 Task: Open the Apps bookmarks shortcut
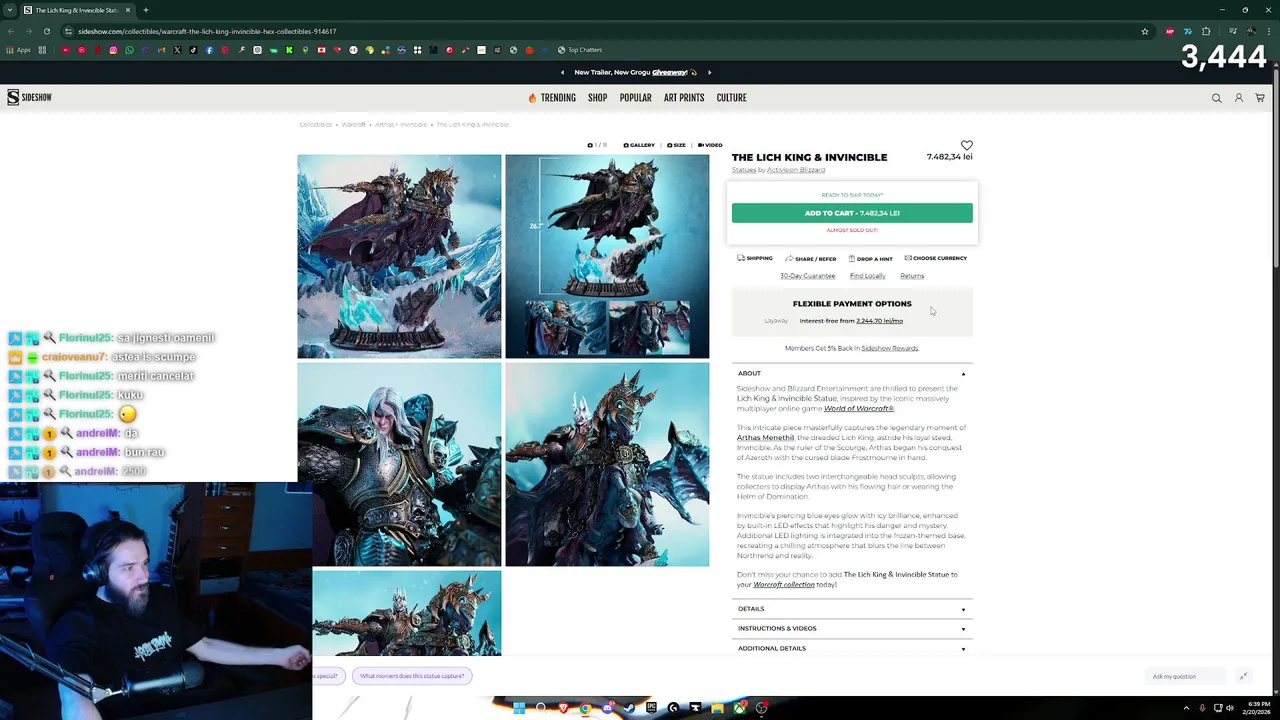18,50
